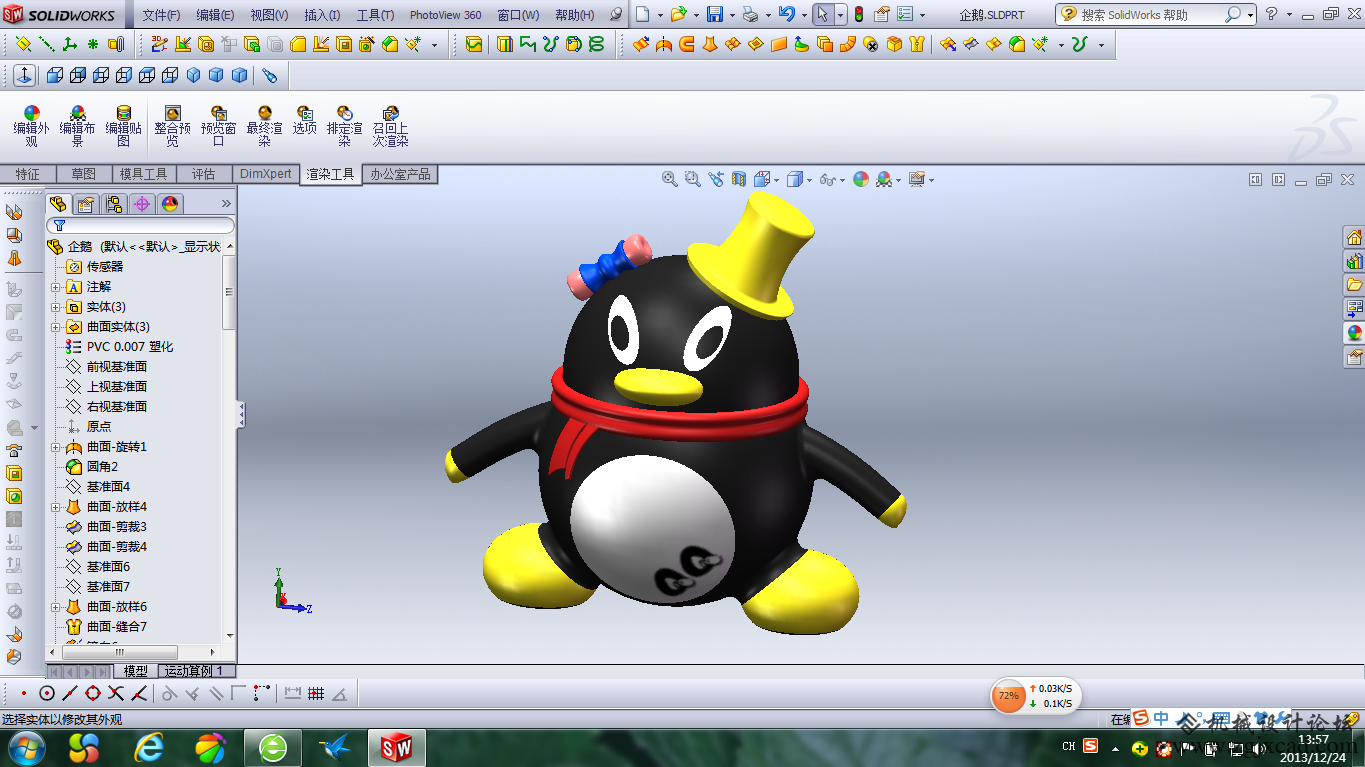
Task: Click the 编辑布景 (Edit Scene) icon
Action: pyautogui.click(x=77, y=113)
